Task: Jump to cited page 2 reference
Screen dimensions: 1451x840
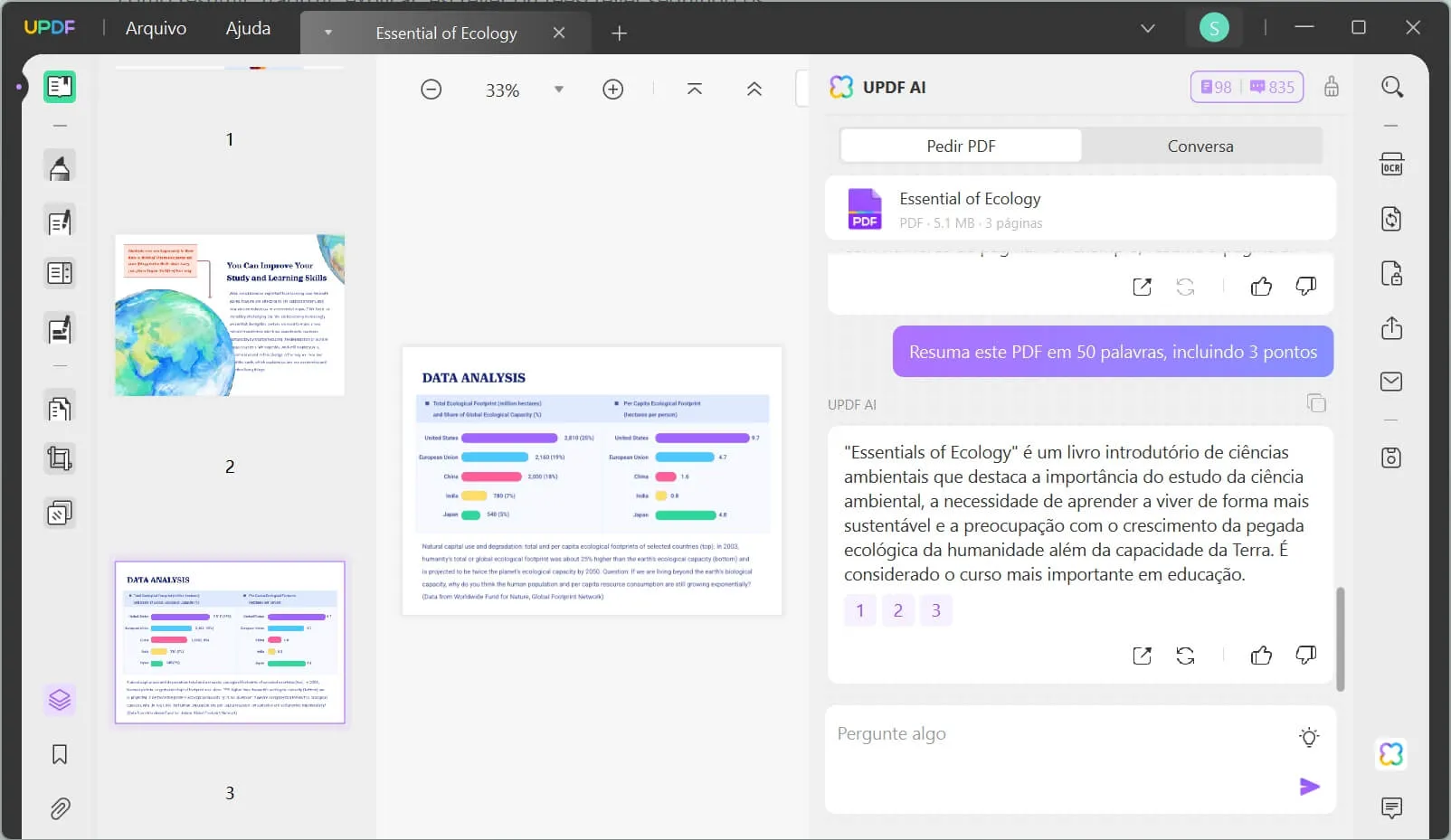Action: coord(898,610)
